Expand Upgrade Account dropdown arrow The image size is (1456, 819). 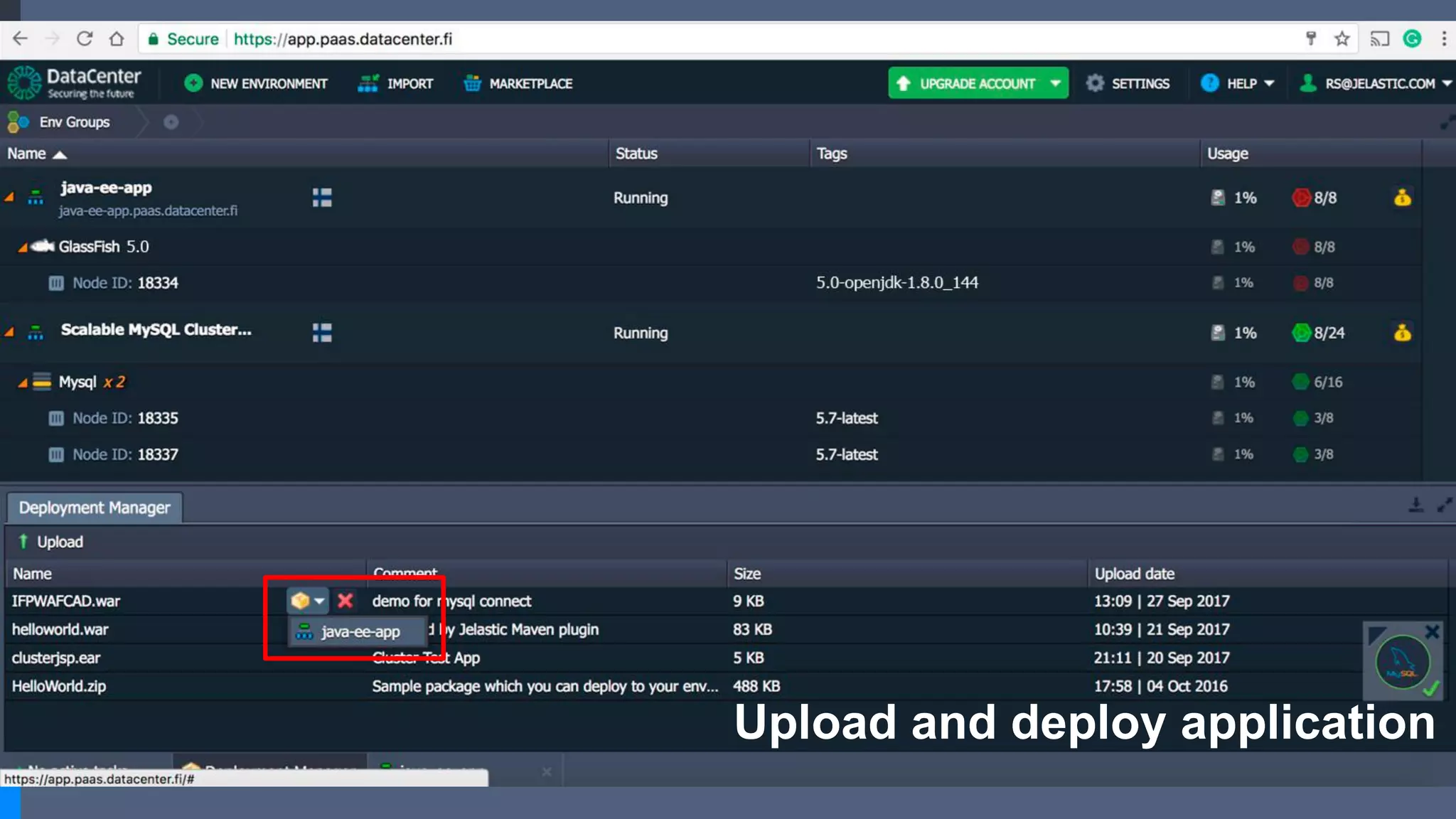tap(1056, 83)
